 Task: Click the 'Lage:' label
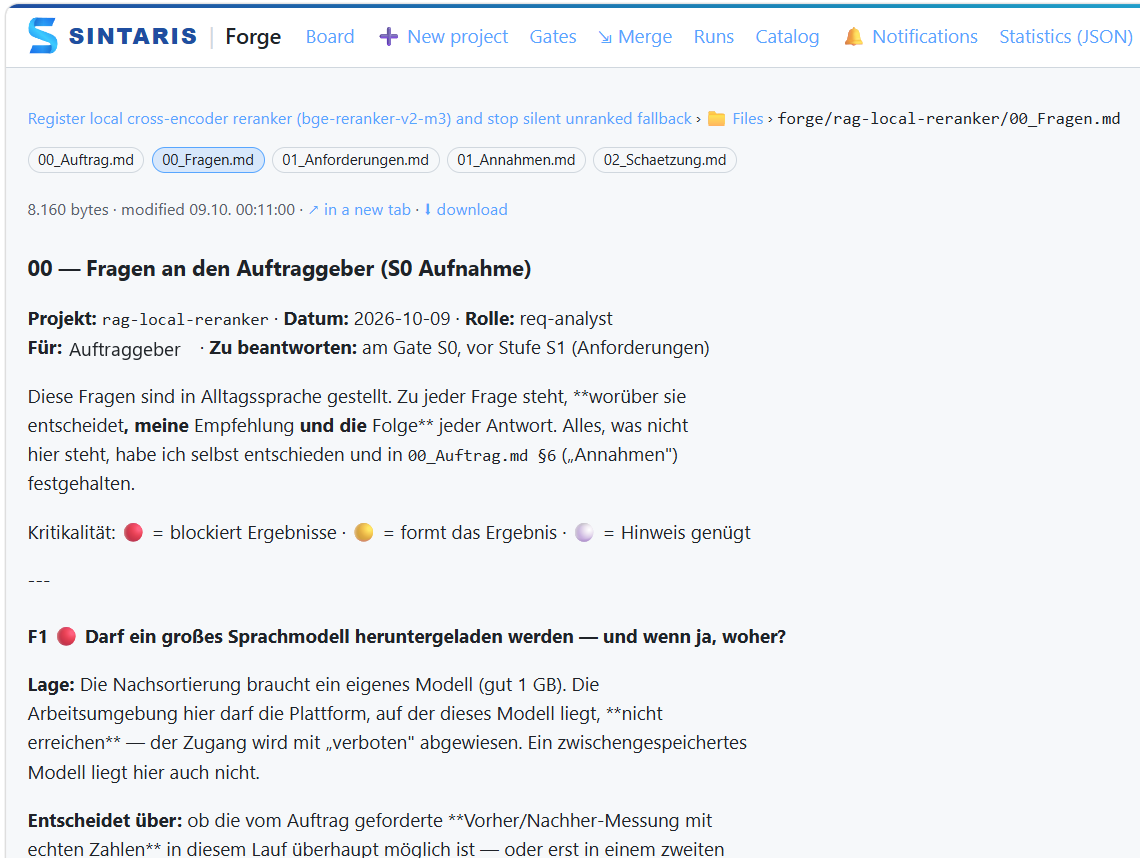coord(51,684)
